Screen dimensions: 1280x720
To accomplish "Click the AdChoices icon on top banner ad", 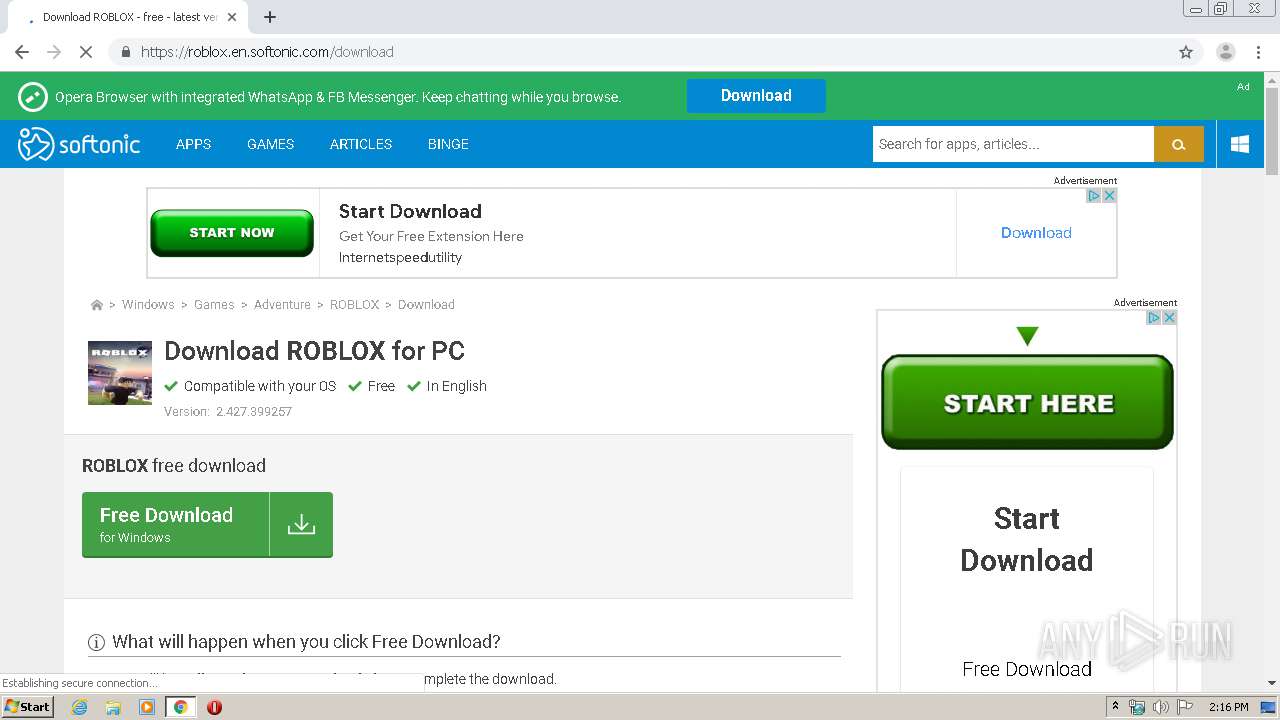I will click(1094, 196).
